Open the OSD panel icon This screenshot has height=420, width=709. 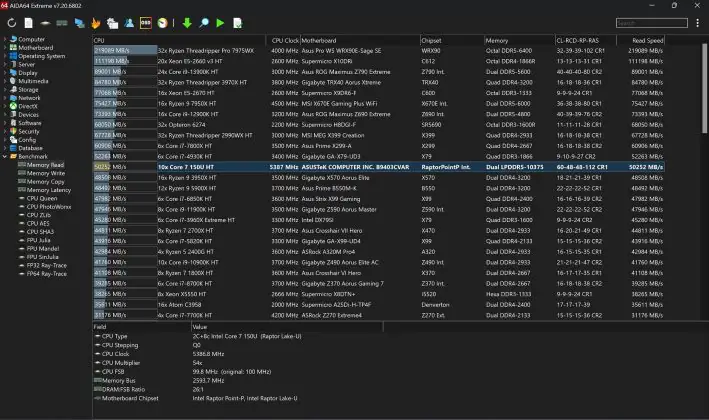146,23
